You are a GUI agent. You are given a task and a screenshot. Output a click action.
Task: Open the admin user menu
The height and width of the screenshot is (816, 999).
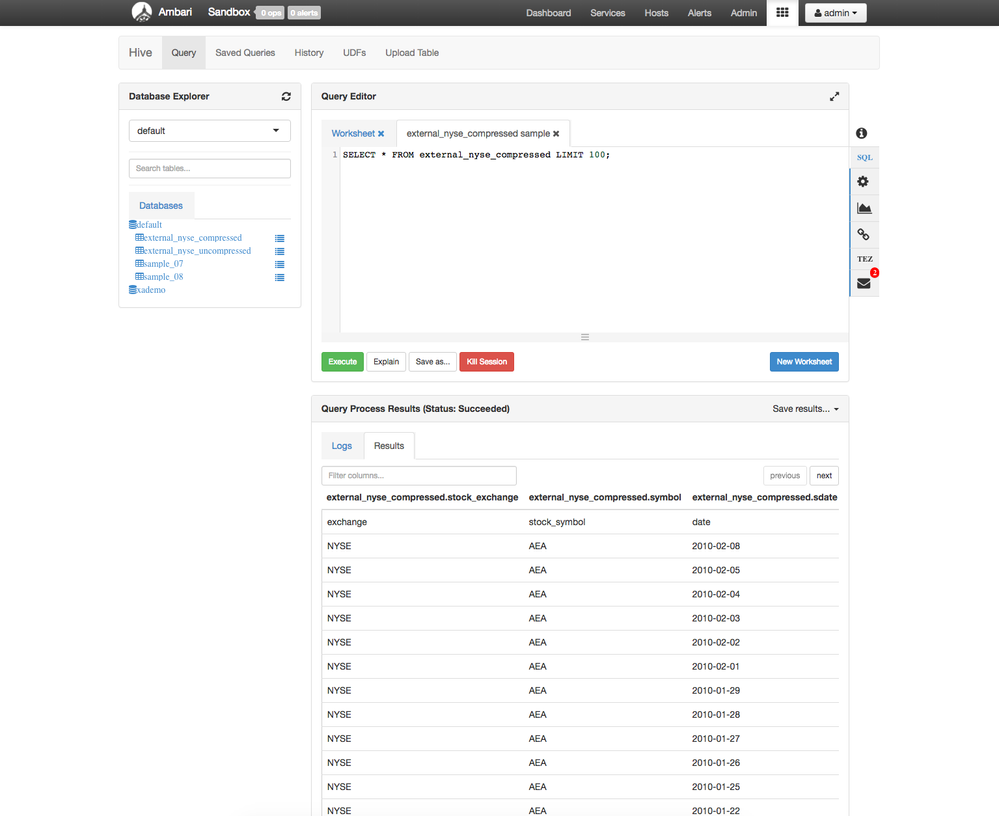835,12
